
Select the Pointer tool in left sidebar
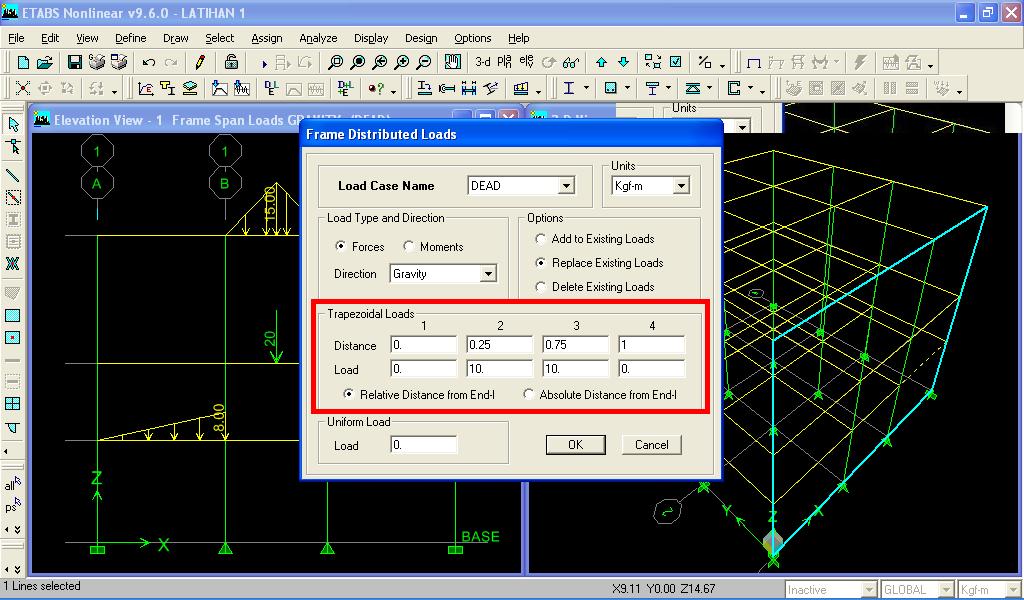tap(13, 124)
